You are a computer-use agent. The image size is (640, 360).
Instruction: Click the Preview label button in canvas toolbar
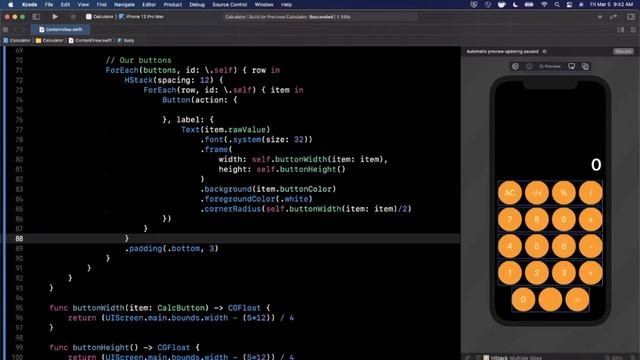(550, 66)
